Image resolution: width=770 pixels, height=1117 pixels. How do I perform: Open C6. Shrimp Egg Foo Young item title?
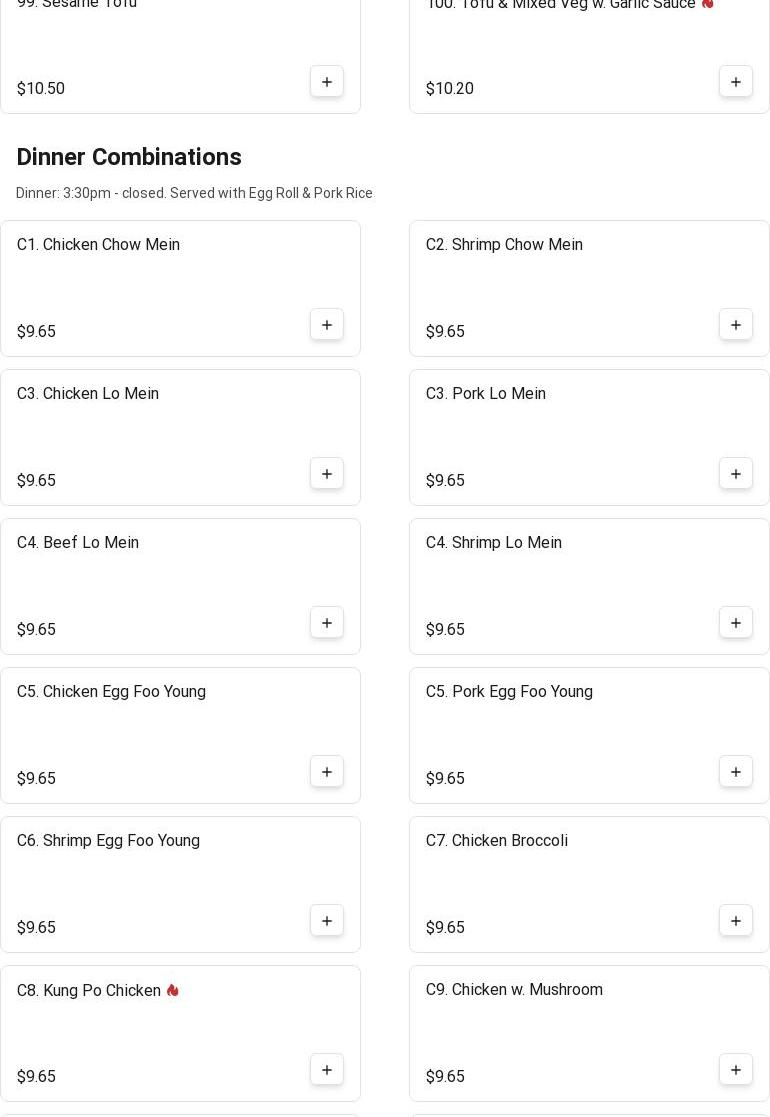click(108, 841)
